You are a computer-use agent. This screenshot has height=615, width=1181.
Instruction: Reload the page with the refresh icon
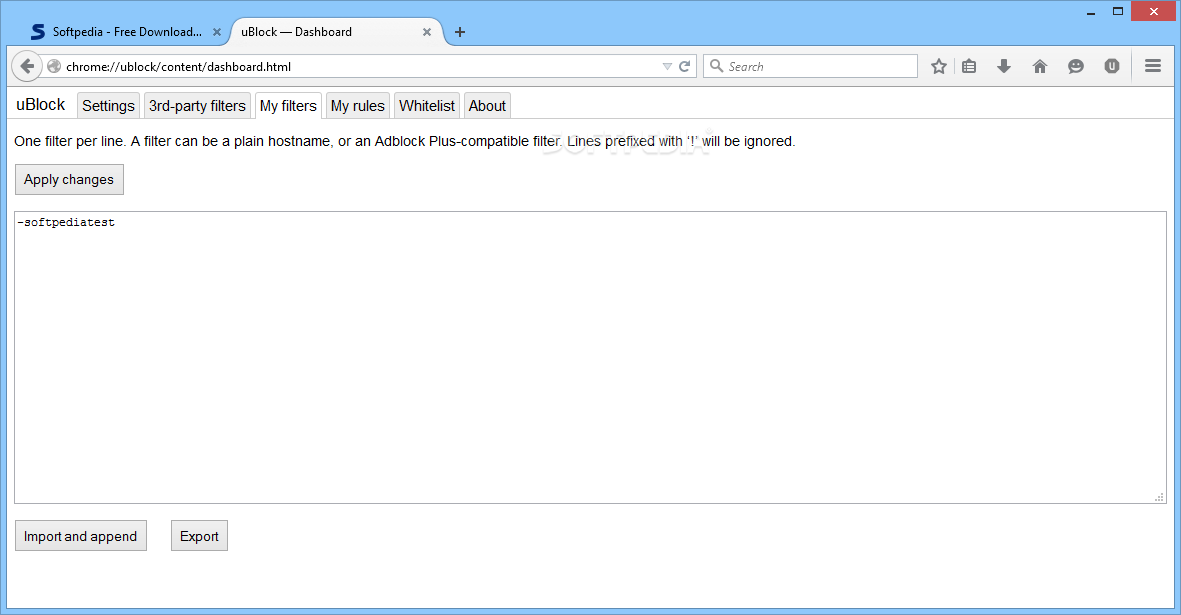(685, 66)
